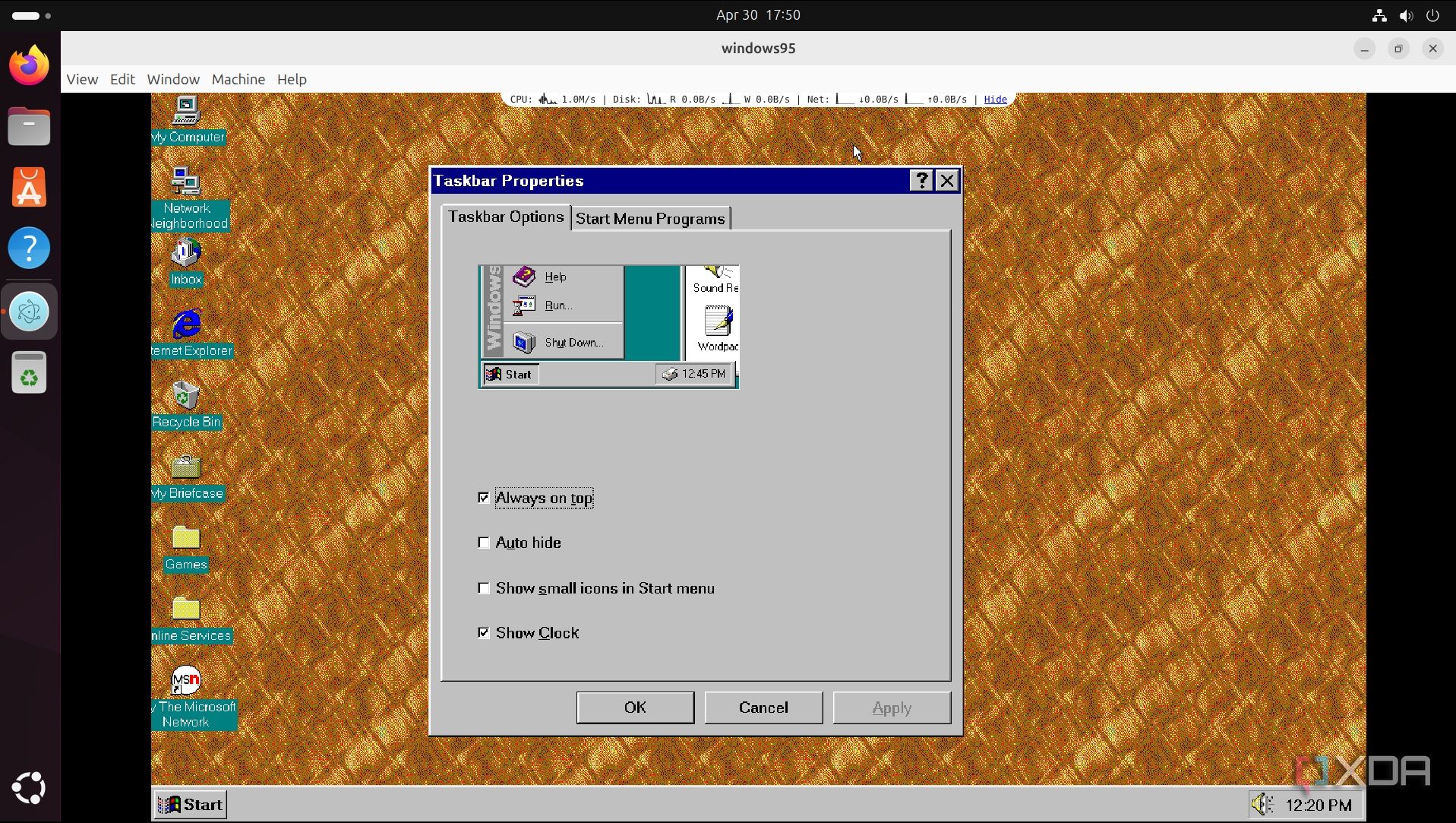Open the Window menu
Screen dimensions: 1456x823
pyautogui.click(x=173, y=79)
